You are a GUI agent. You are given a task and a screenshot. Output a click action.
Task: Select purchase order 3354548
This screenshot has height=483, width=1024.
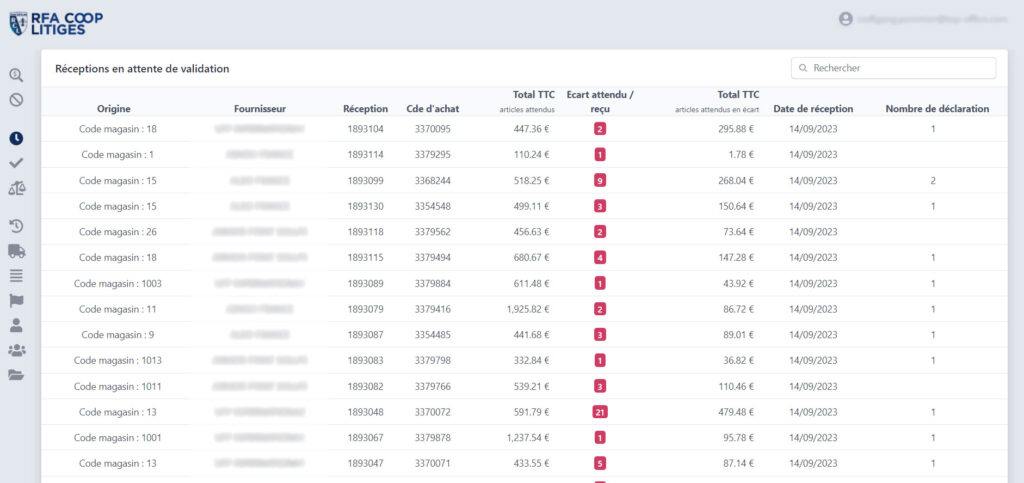coord(432,206)
